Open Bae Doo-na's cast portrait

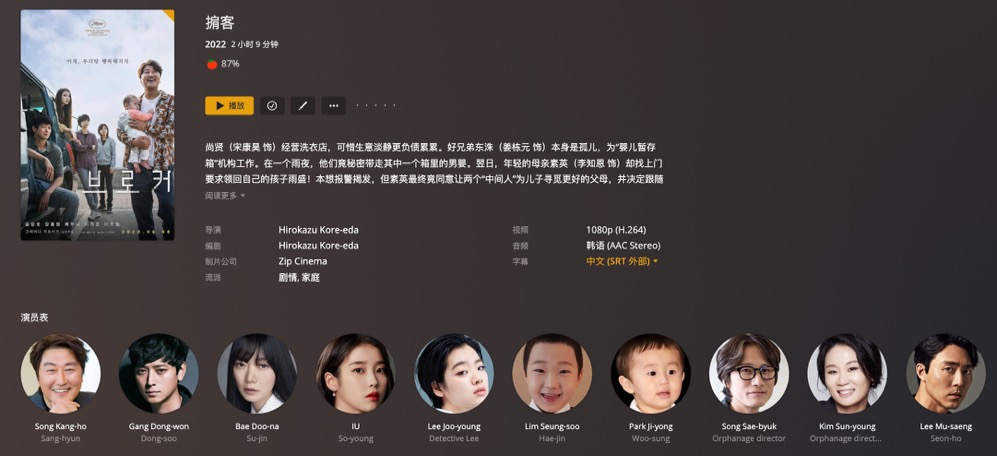(x=257, y=373)
